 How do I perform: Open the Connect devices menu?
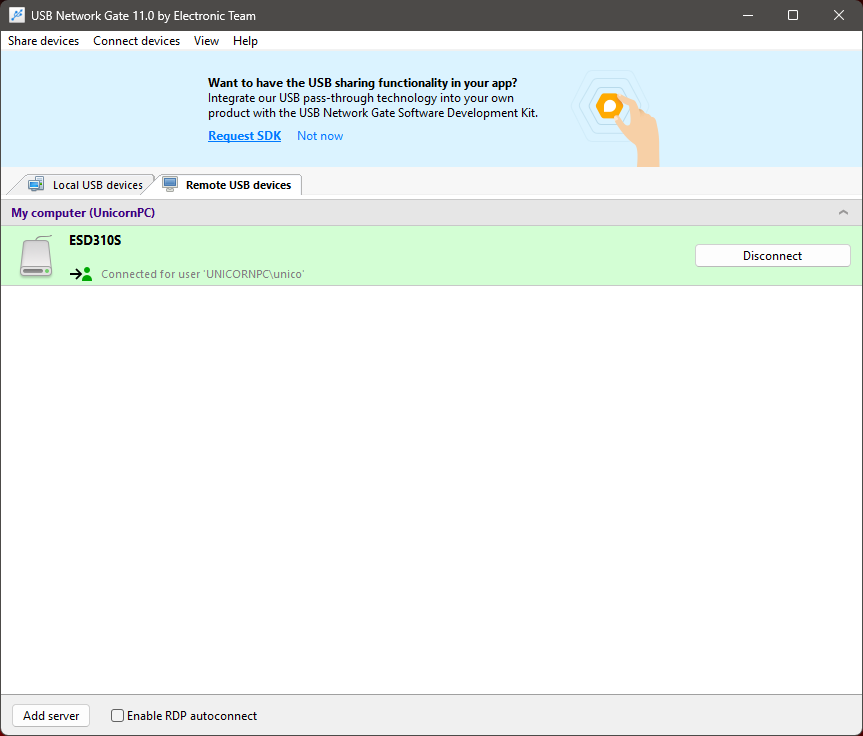136,41
